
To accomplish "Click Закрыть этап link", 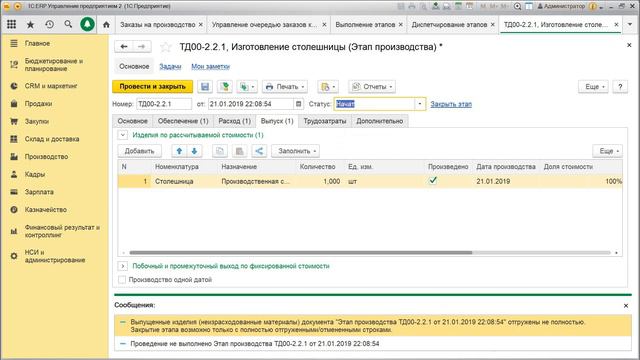I will [451, 104].
